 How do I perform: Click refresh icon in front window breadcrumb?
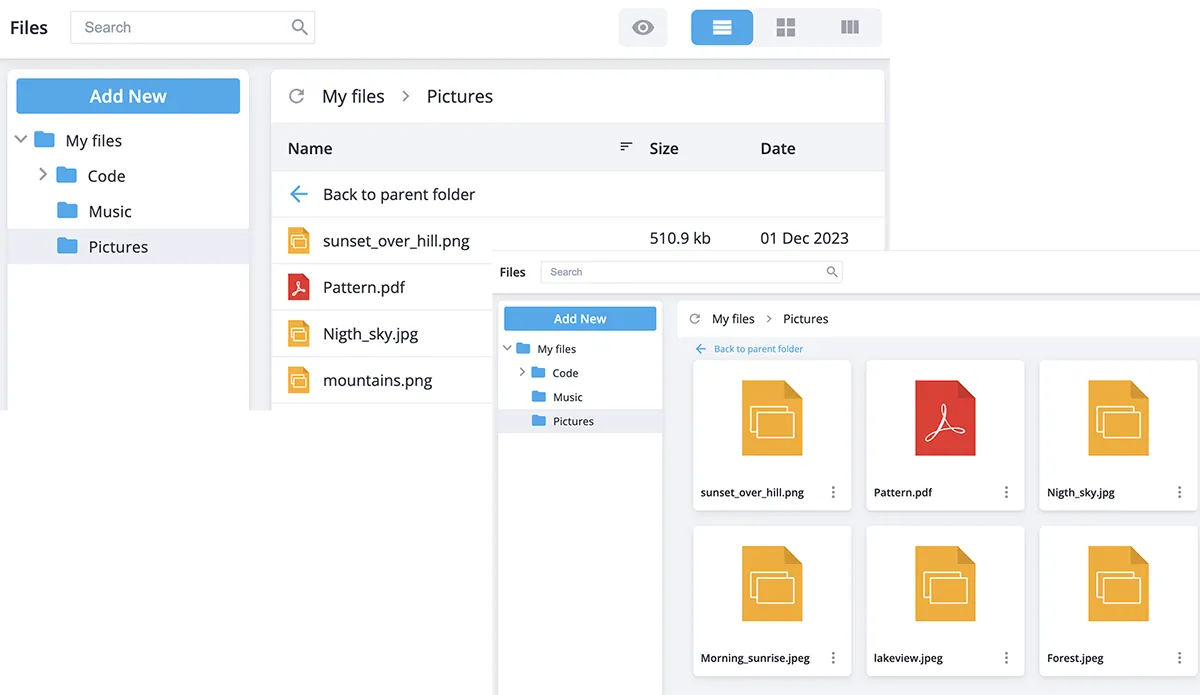click(x=695, y=319)
